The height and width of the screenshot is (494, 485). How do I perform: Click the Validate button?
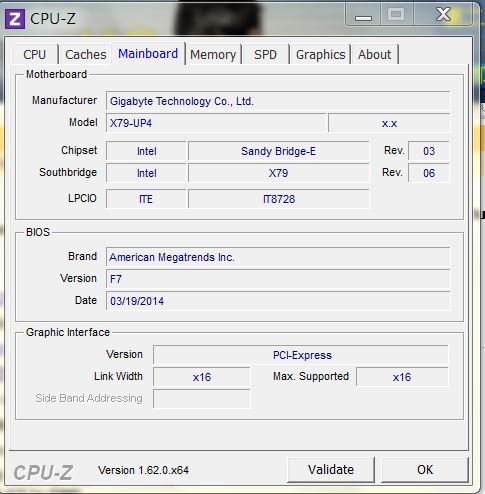click(x=331, y=470)
